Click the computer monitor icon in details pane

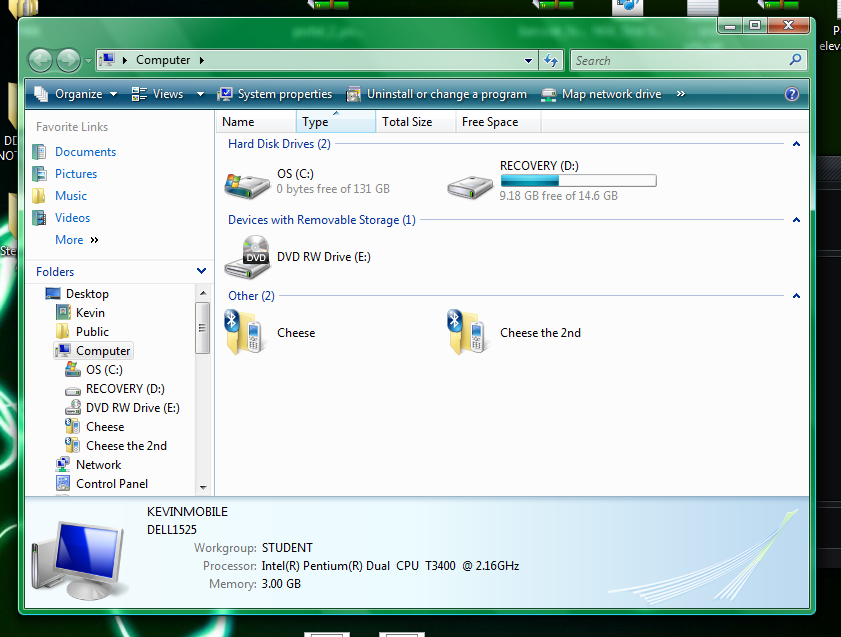[79, 560]
